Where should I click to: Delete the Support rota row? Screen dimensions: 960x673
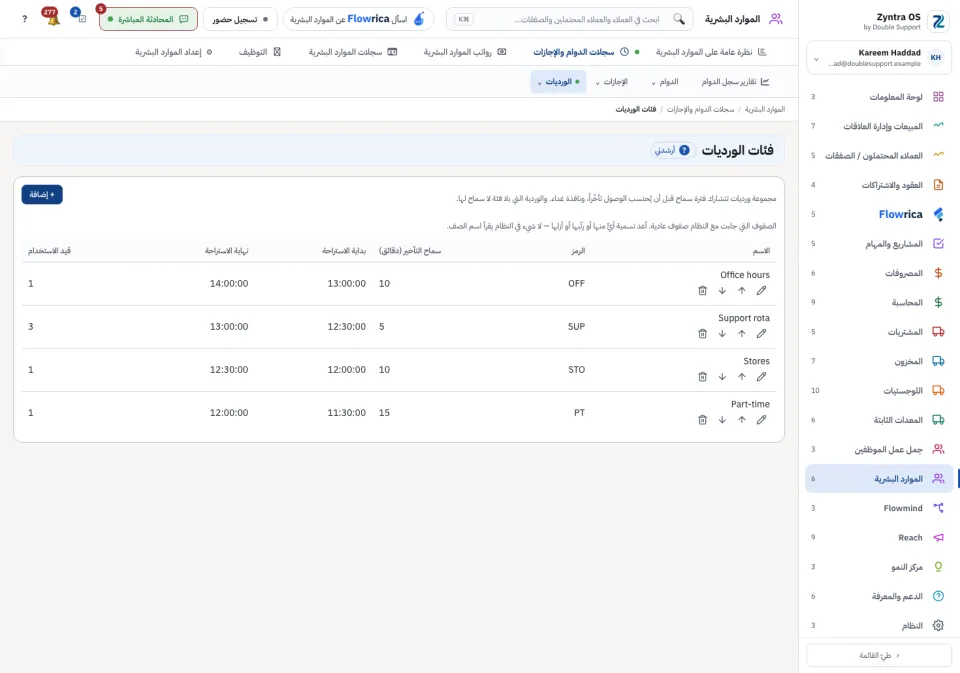click(702, 334)
